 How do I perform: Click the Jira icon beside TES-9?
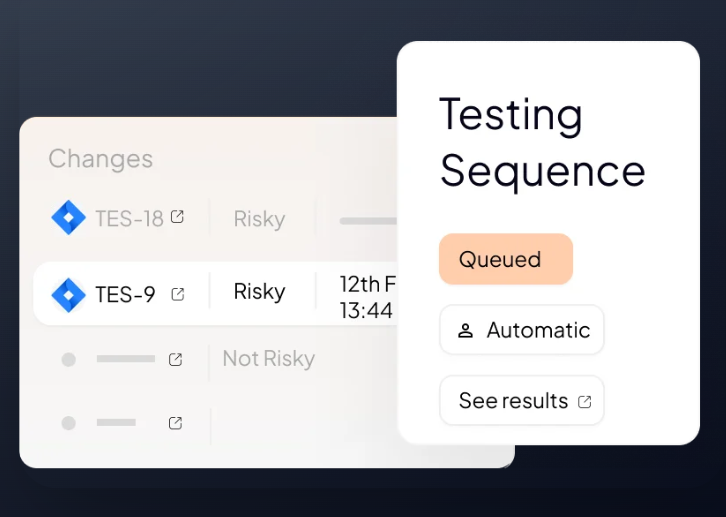tap(68, 294)
